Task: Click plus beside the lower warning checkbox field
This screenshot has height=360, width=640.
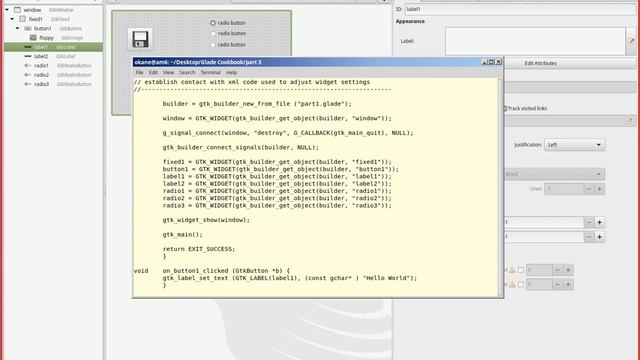Action: click(568, 284)
